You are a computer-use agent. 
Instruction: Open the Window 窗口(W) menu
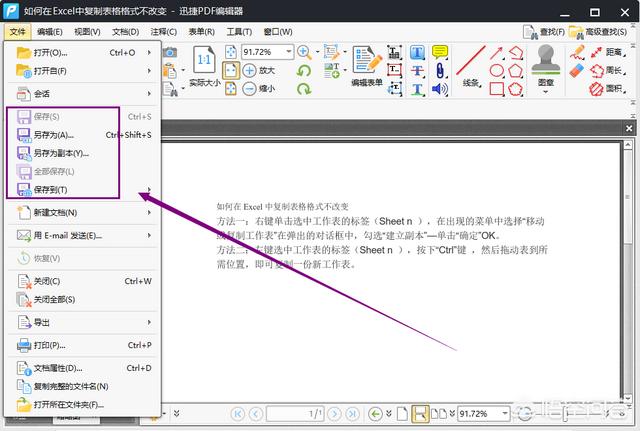[278, 32]
